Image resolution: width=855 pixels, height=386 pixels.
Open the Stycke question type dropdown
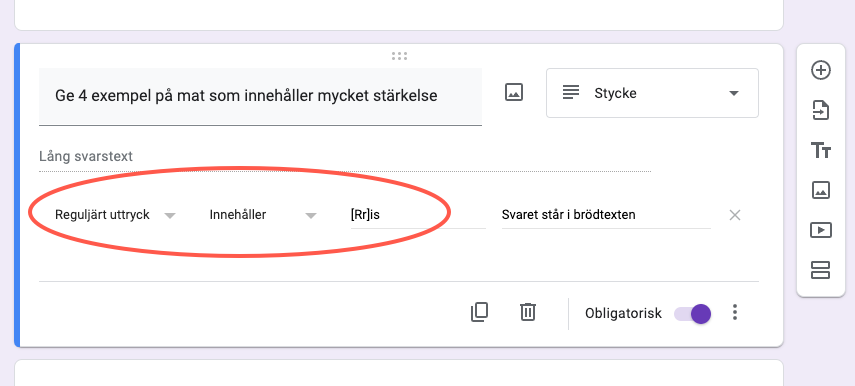pyautogui.click(x=652, y=93)
